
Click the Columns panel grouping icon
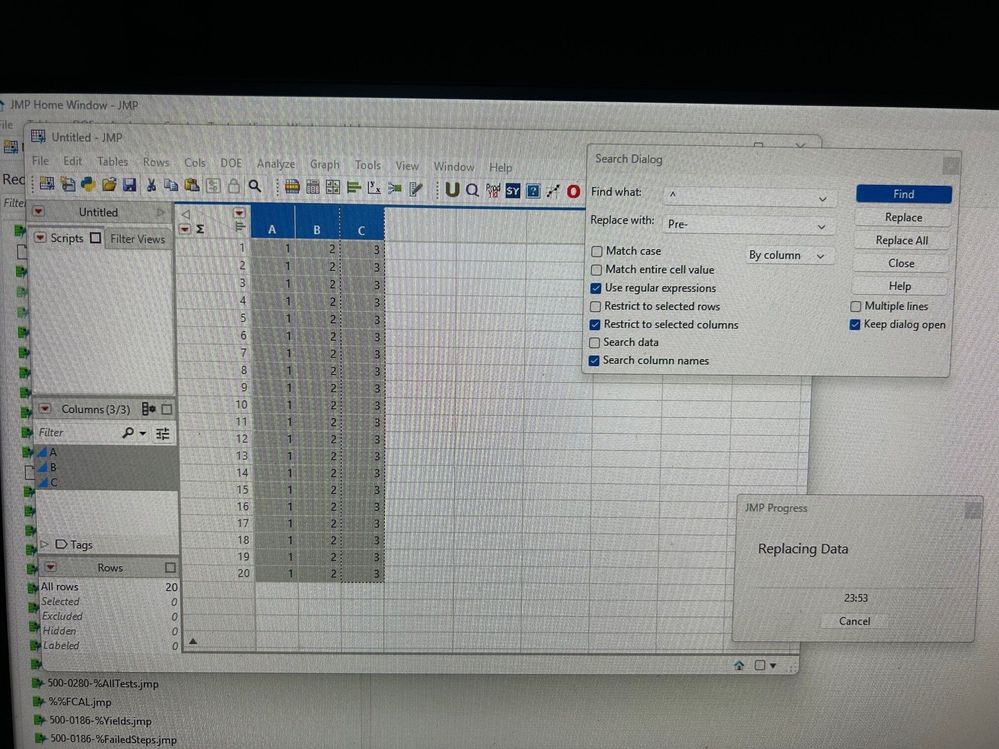[x=148, y=409]
